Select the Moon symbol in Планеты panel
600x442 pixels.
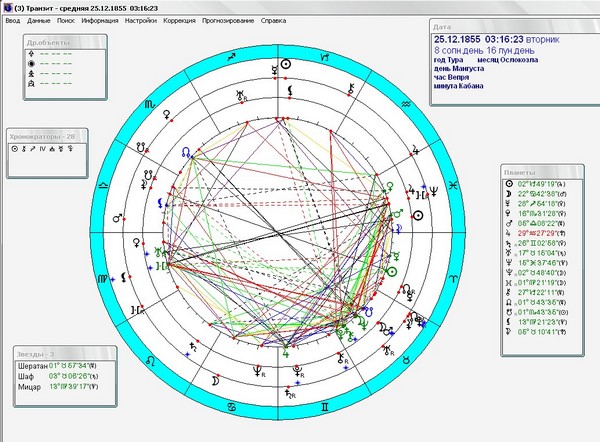coord(509,194)
